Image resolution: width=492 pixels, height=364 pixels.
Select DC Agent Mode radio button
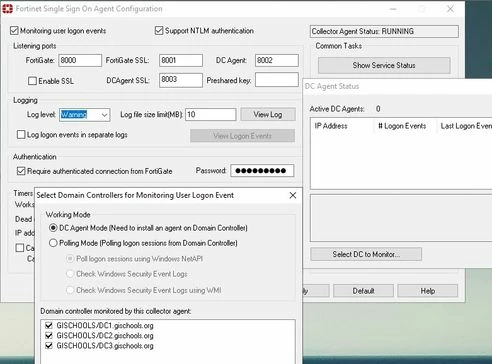coord(53,228)
